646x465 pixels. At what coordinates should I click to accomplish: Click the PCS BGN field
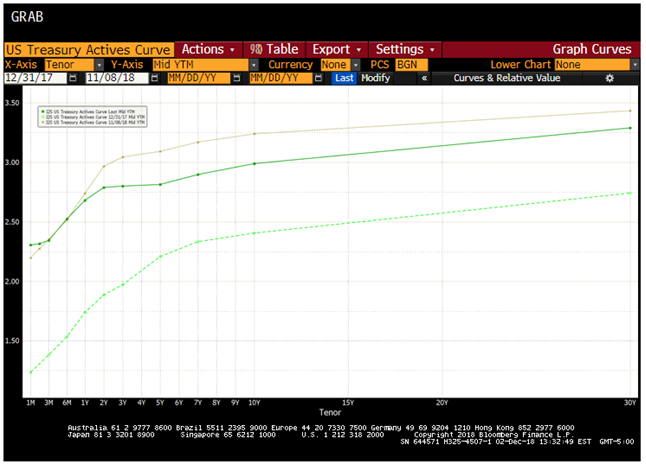[x=411, y=65]
